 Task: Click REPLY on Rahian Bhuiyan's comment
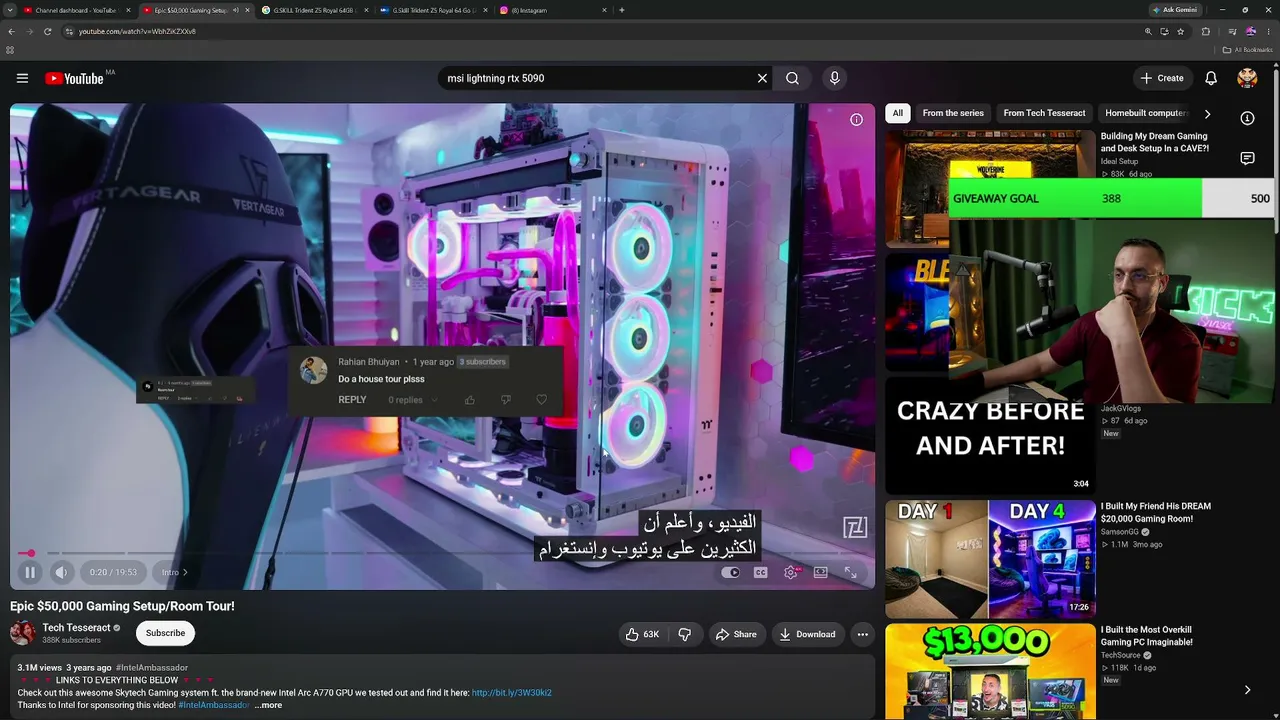point(352,400)
